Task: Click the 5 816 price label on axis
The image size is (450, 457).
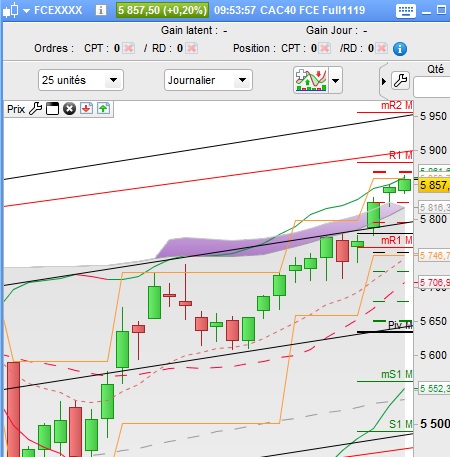Action: pos(434,207)
